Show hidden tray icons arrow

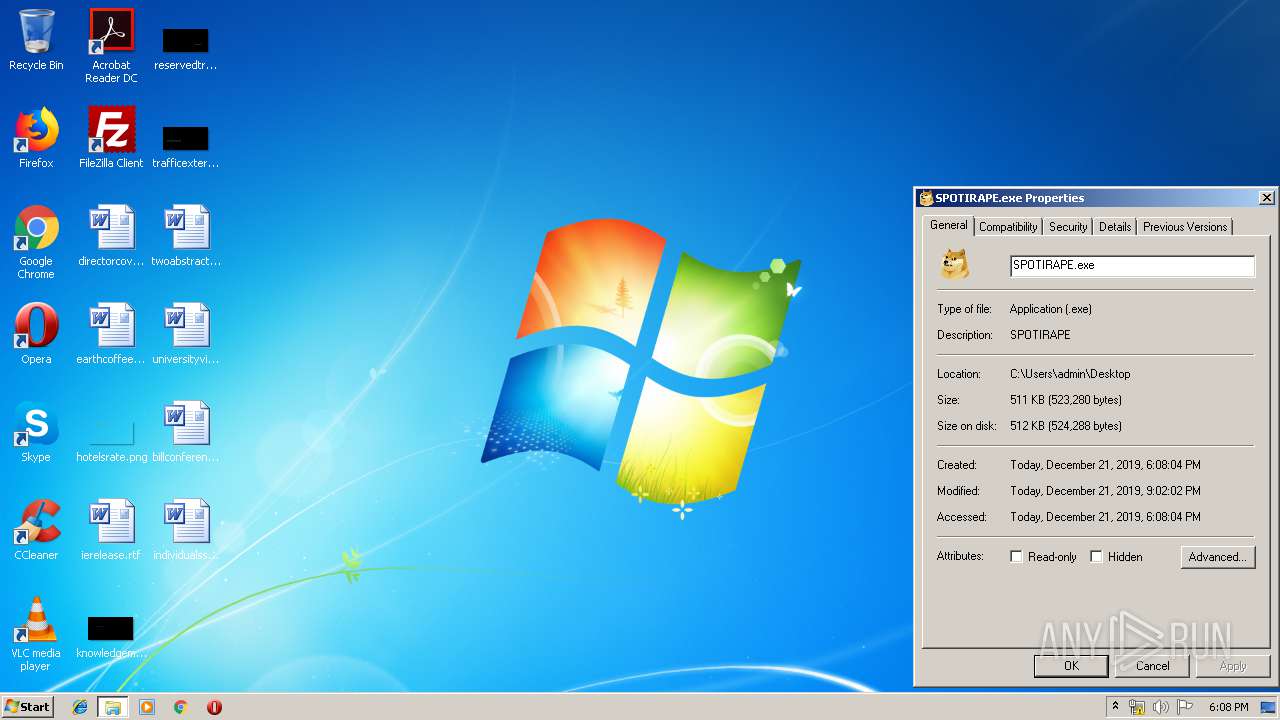pyautogui.click(x=1115, y=707)
